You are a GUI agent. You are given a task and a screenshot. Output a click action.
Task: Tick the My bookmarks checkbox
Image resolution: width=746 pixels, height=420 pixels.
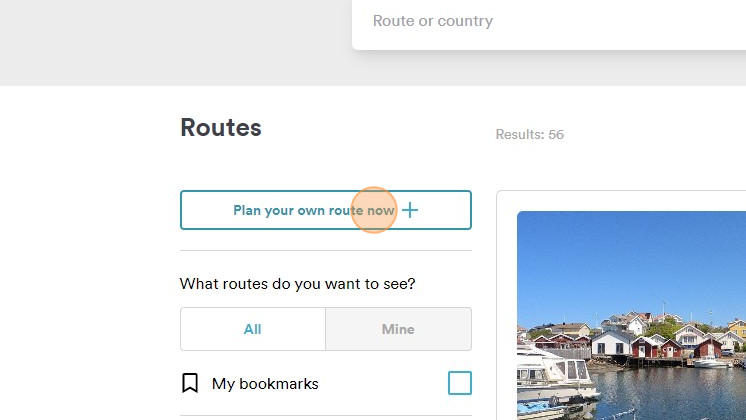coord(459,383)
